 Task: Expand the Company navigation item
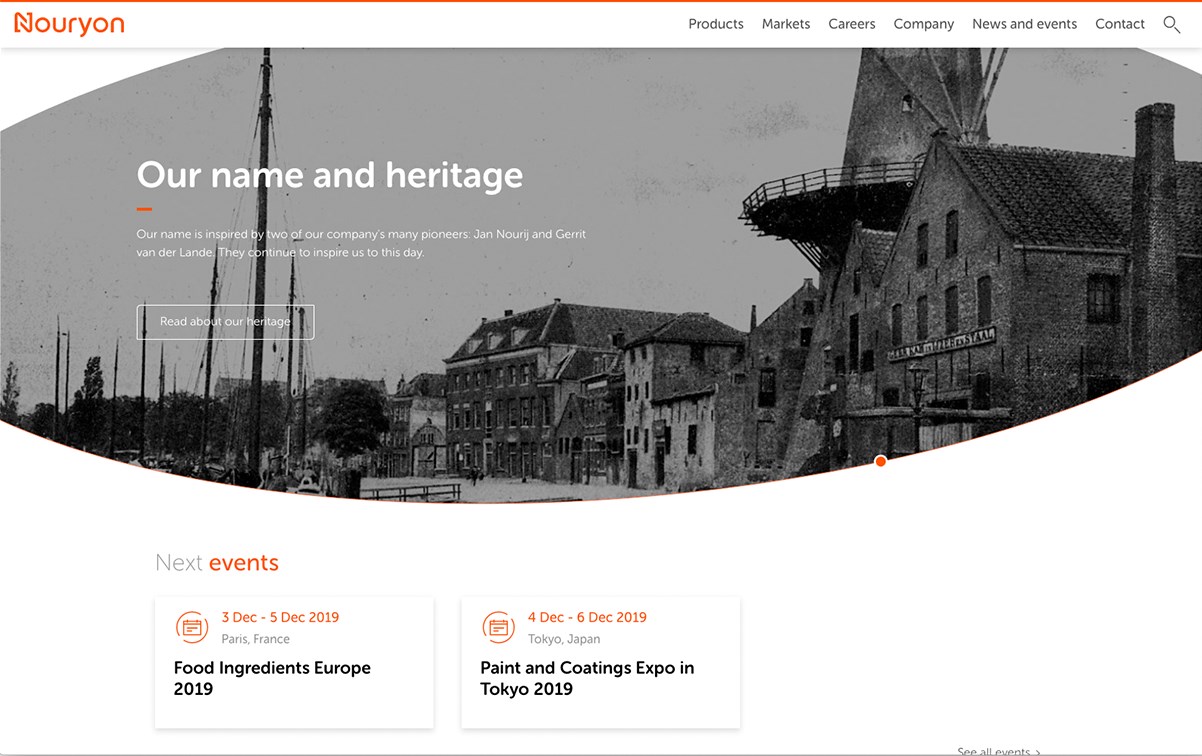pyautogui.click(x=923, y=24)
